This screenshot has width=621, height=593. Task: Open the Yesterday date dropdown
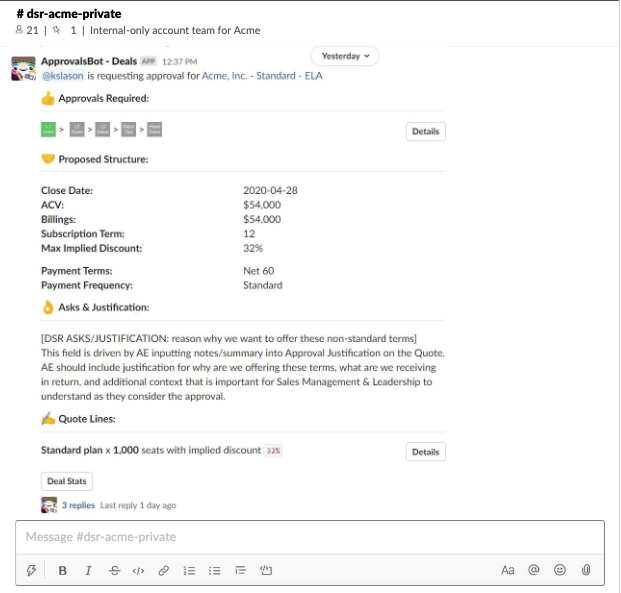point(345,56)
